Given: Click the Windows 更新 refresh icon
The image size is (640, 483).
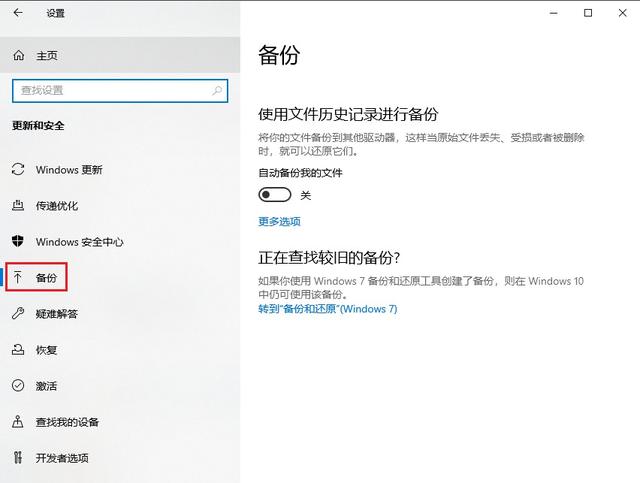Looking at the screenshot, I should click(x=18, y=169).
